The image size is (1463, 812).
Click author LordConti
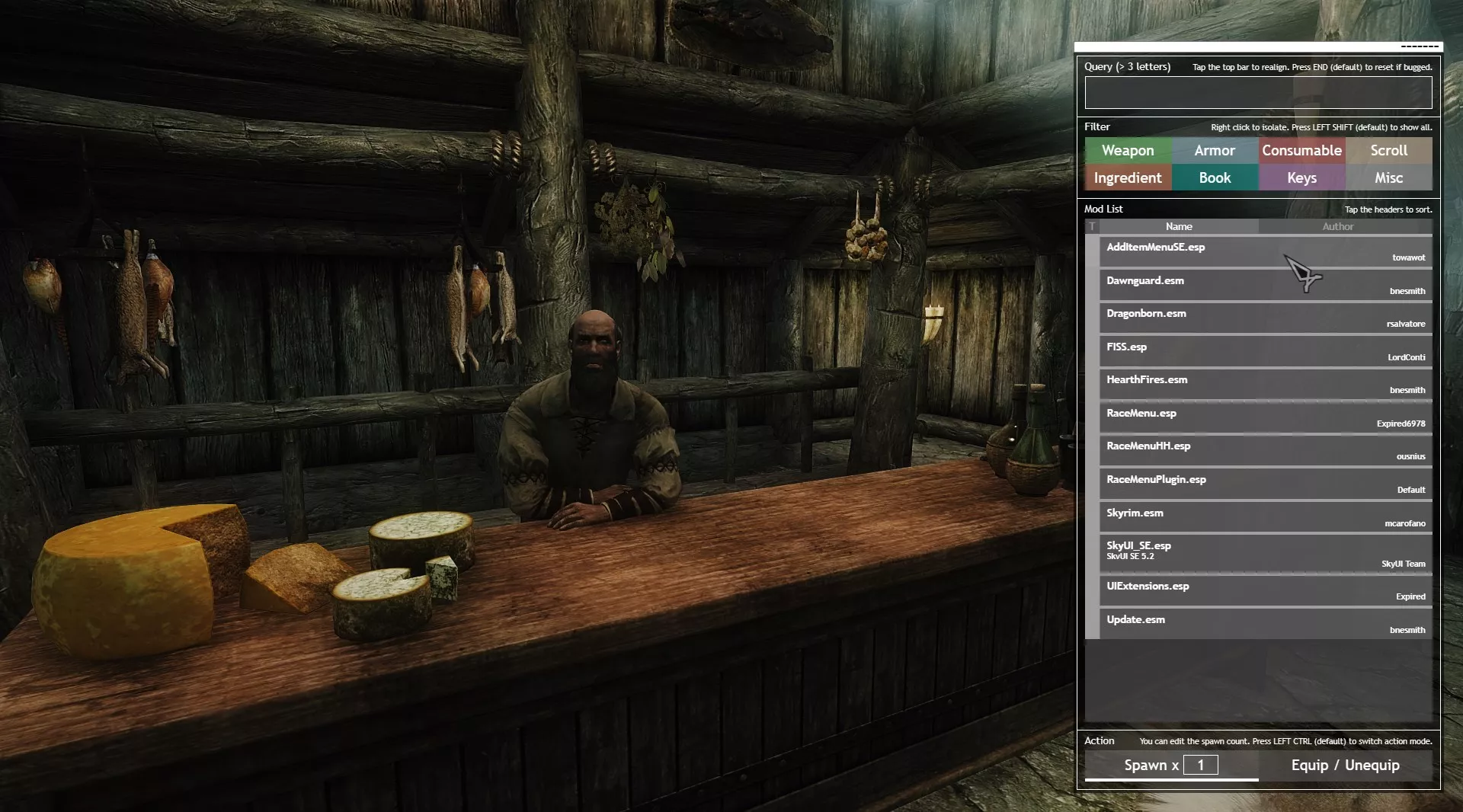point(1406,357)
